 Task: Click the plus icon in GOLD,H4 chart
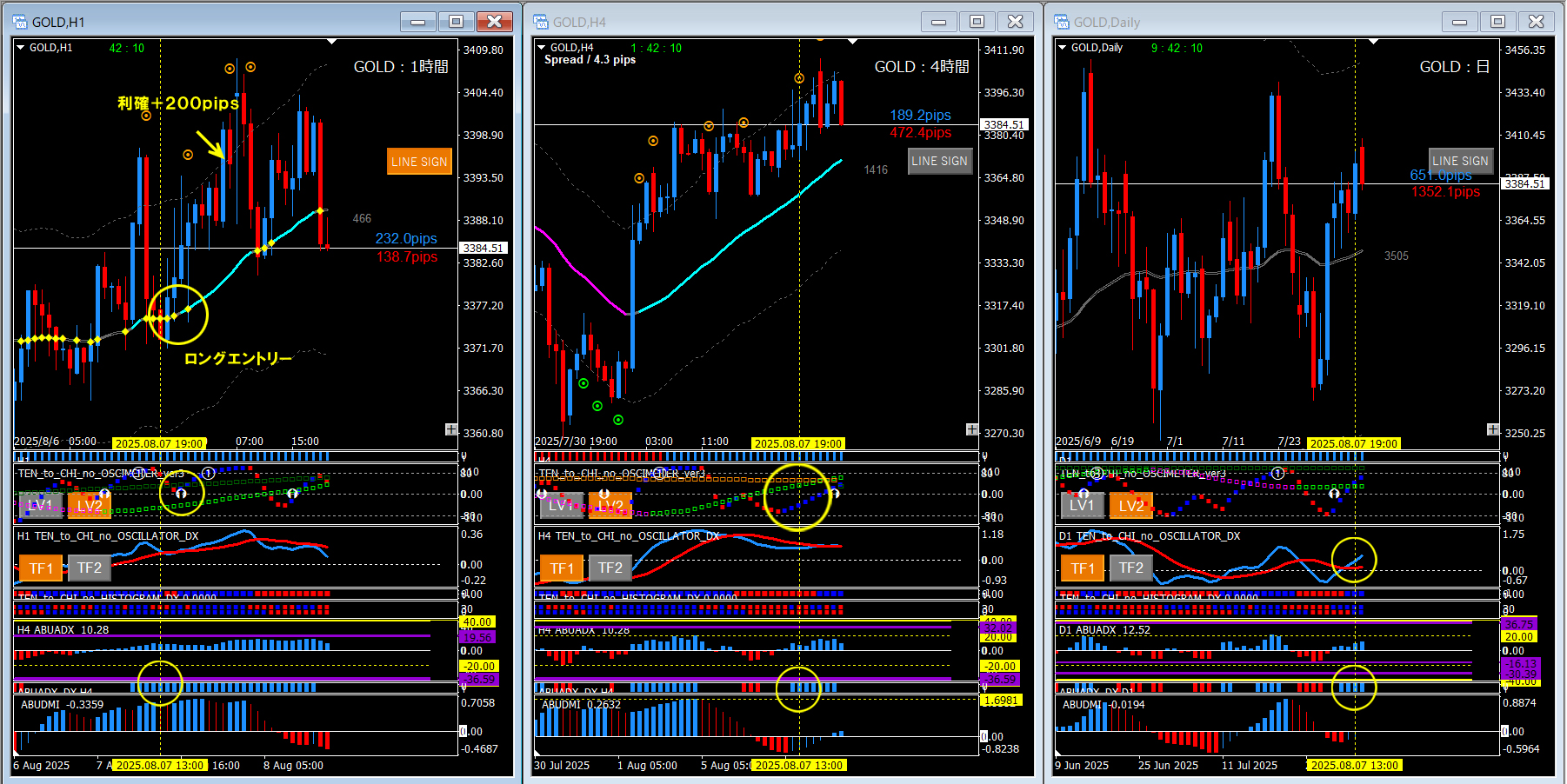[x=972, y=429]
